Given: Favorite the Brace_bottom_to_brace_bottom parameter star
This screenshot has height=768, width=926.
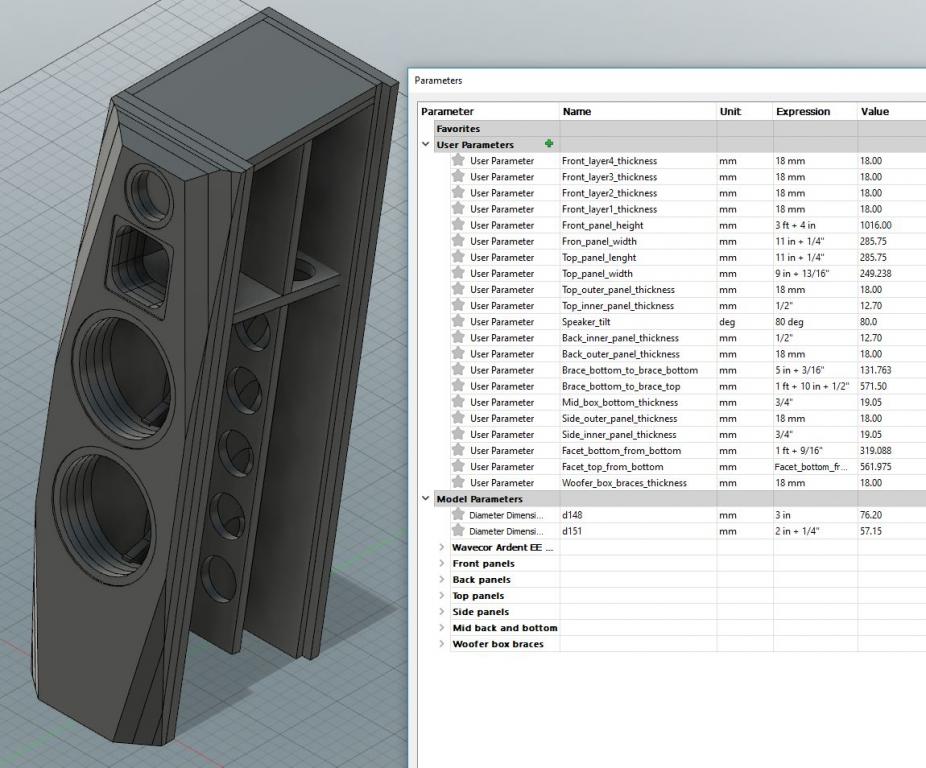Looking at the screenshot, I should click(458, 369).
